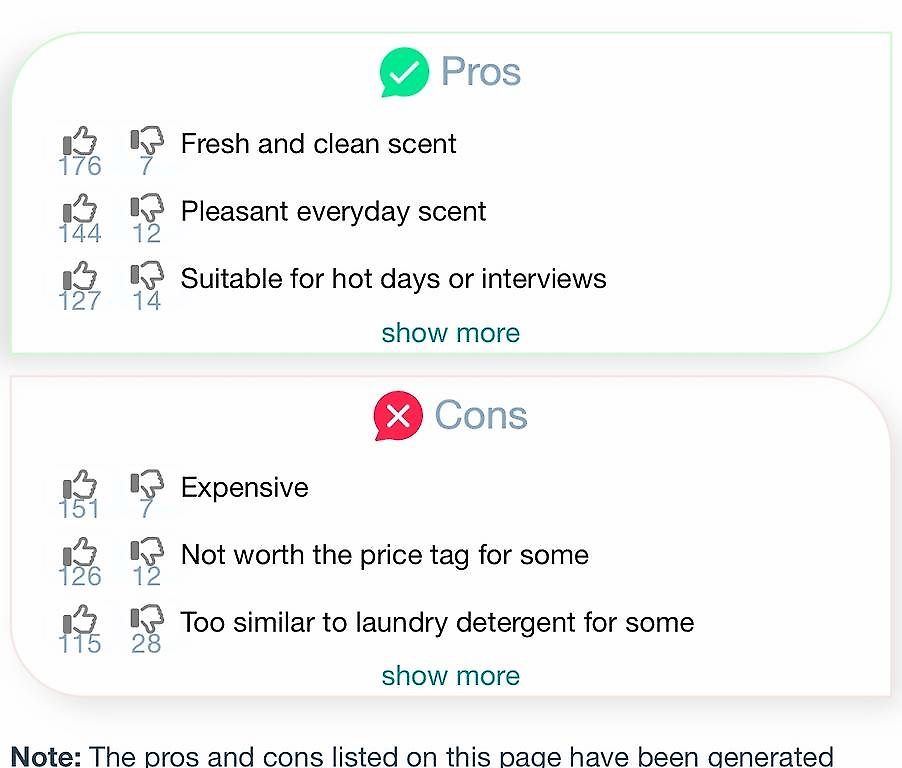The width and height of the screenshot is (902, 768).
Task: Click the green Pros checkmark bubble icon
Action: click(404, 72)
